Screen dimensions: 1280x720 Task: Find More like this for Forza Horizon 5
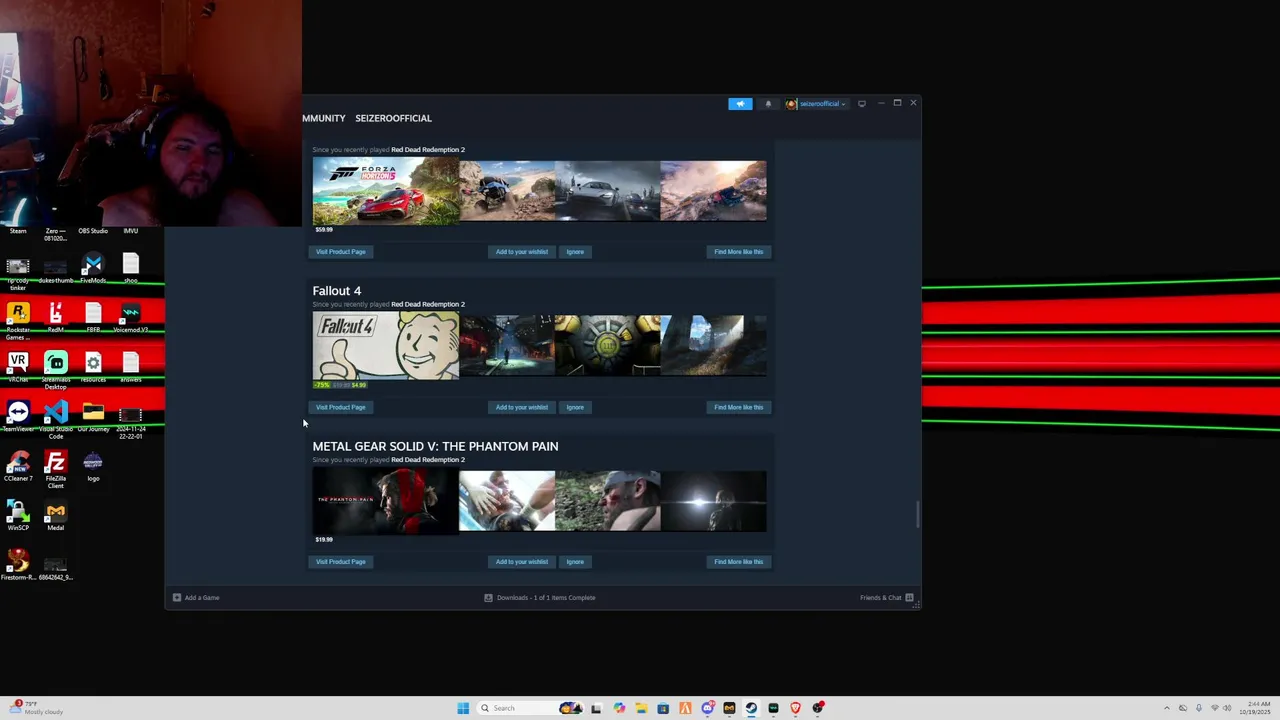738,252
